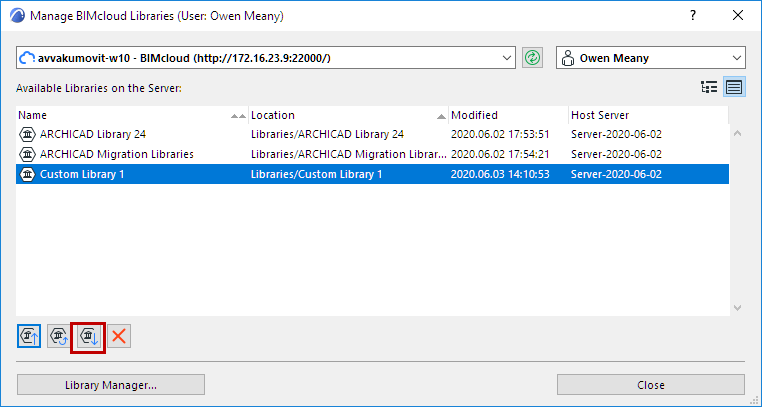The image size is (762, 407).
Task: Sort libraries by the Location column header
Action: [x=348, y=115]
